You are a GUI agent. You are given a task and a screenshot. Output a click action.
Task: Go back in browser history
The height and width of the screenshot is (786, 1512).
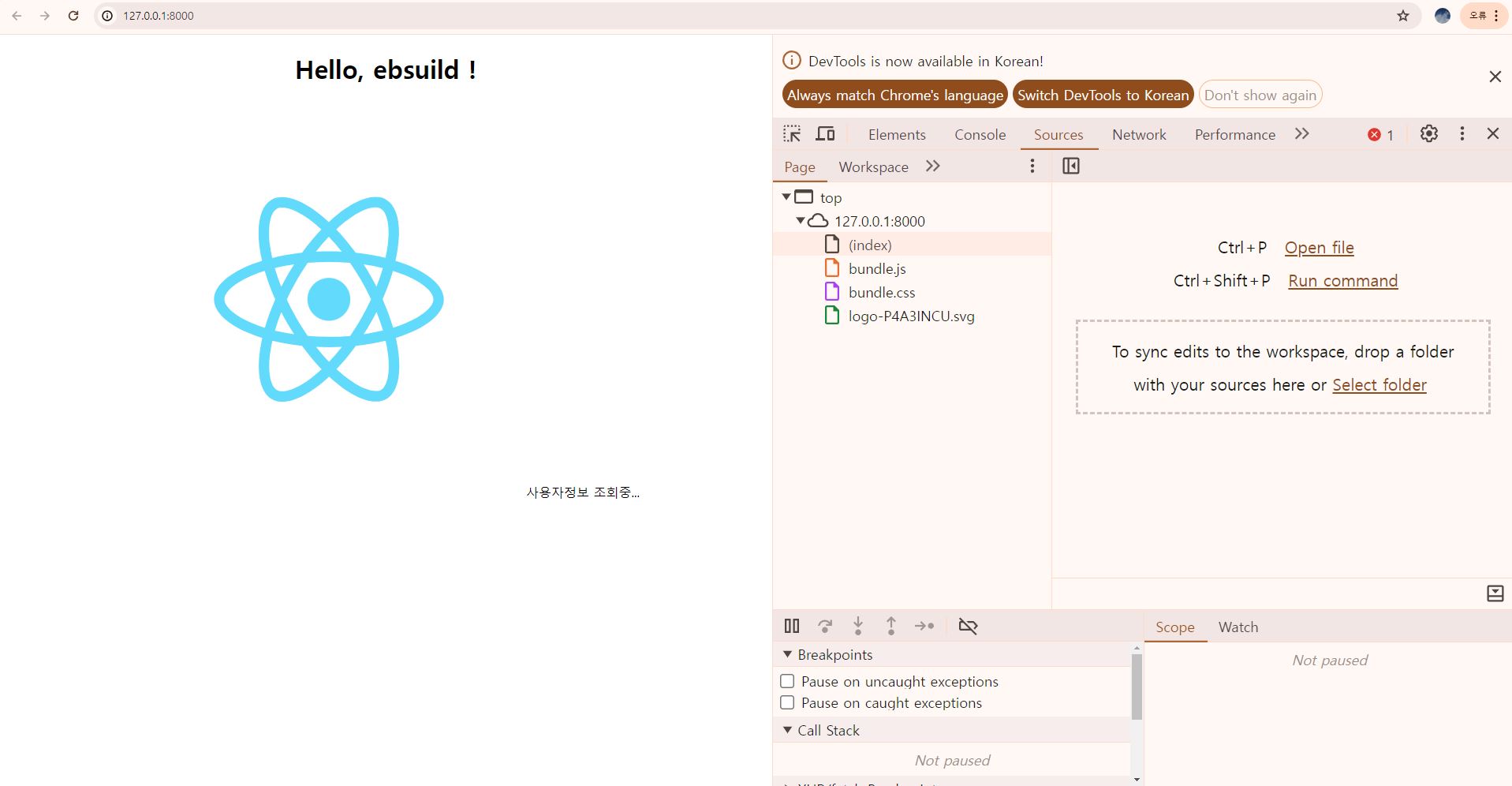click(x=17, y=16)
